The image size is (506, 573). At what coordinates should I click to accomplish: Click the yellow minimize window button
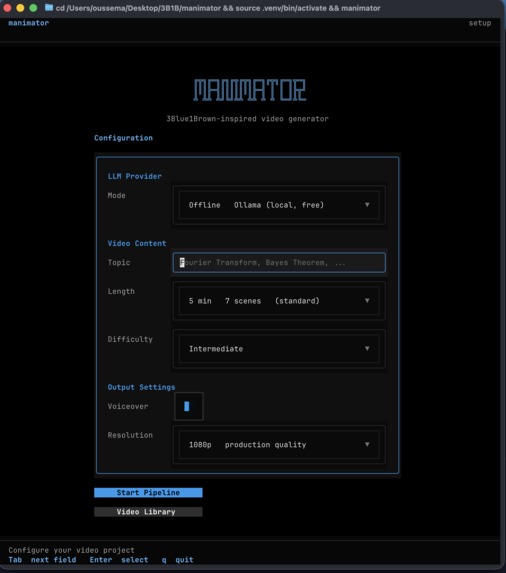point(20,8)
